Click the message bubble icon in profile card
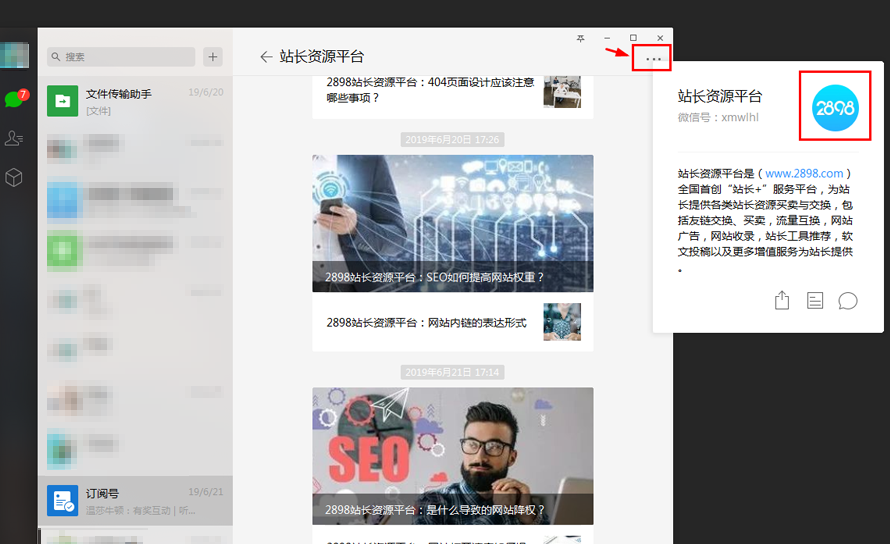890x544 pixels. [848, 301]
